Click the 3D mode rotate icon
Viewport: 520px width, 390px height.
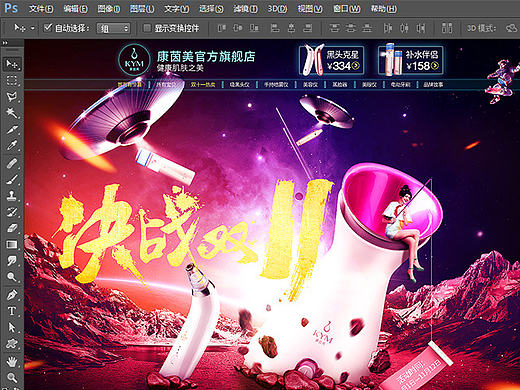(512, 28)
